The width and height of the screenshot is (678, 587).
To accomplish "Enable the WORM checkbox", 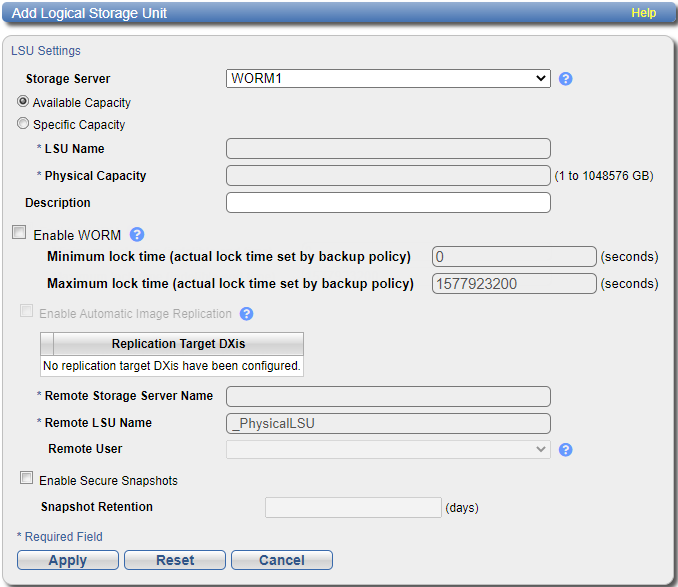I will pos(19,233).
